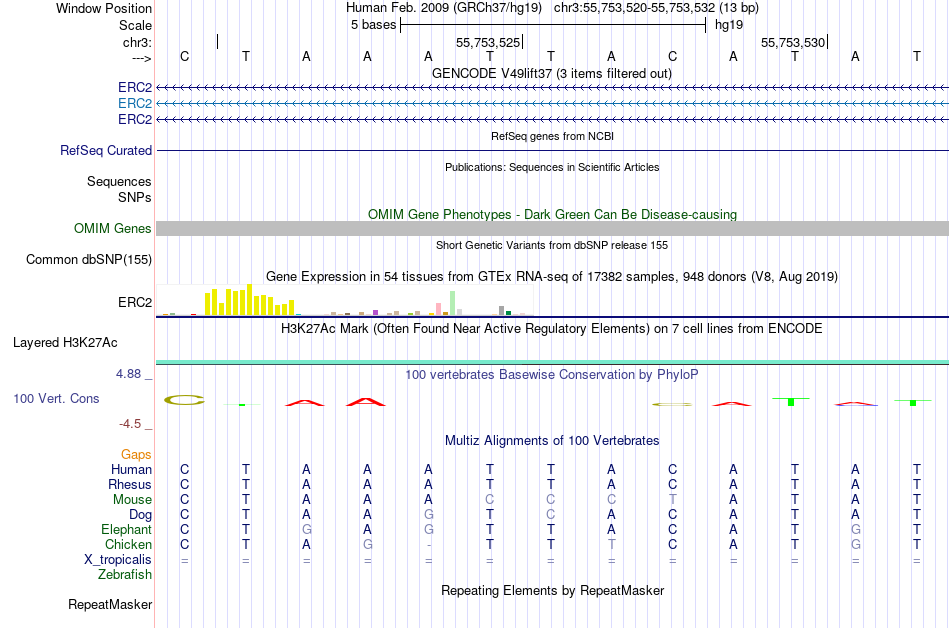The width and height of the screenshot is (950, 628).
Task: Open the RepeatMasker track label
Action: (x=110, y=604)
